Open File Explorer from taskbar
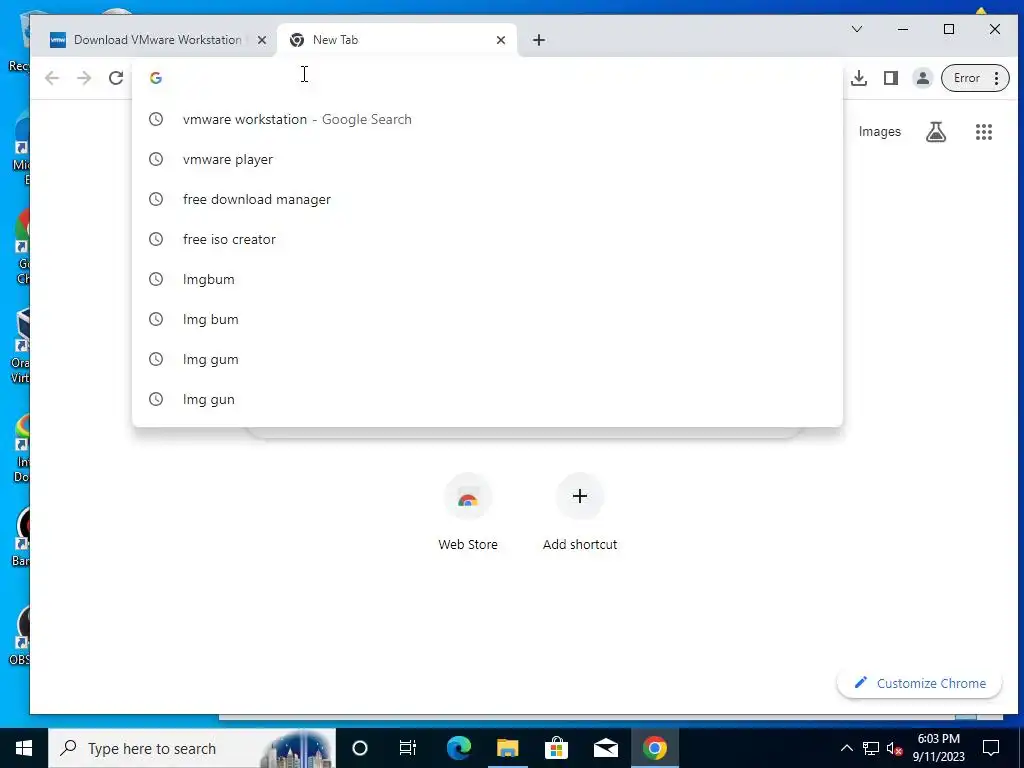The width and height of the screenshot is (1024, 768). click(x=507, y=748)
